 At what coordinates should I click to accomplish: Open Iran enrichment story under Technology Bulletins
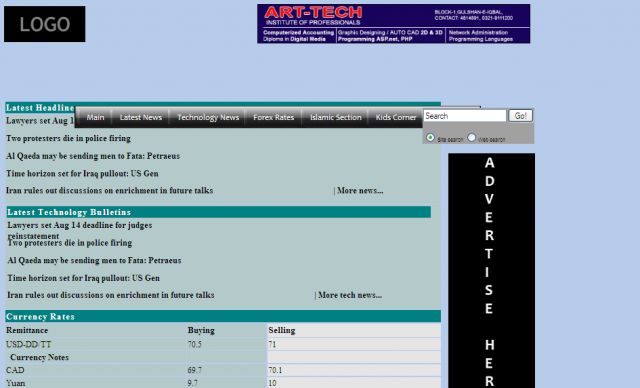click(x=111, y=295)
